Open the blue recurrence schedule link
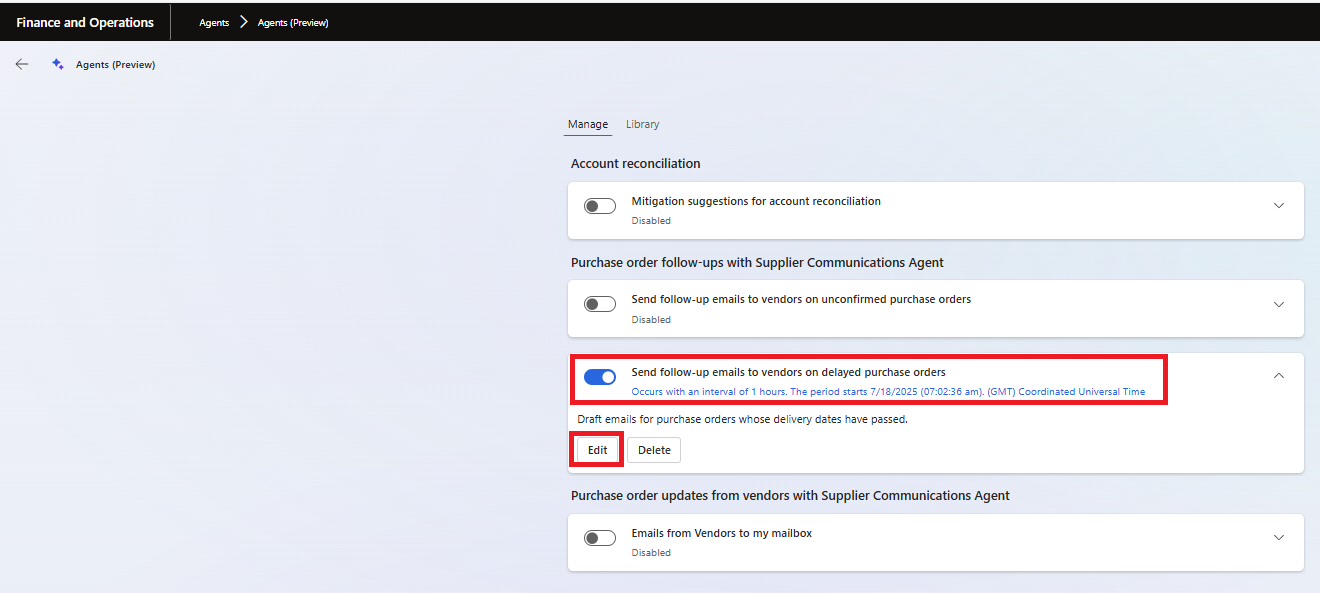The image size is (1320, 593). point(888,392)
